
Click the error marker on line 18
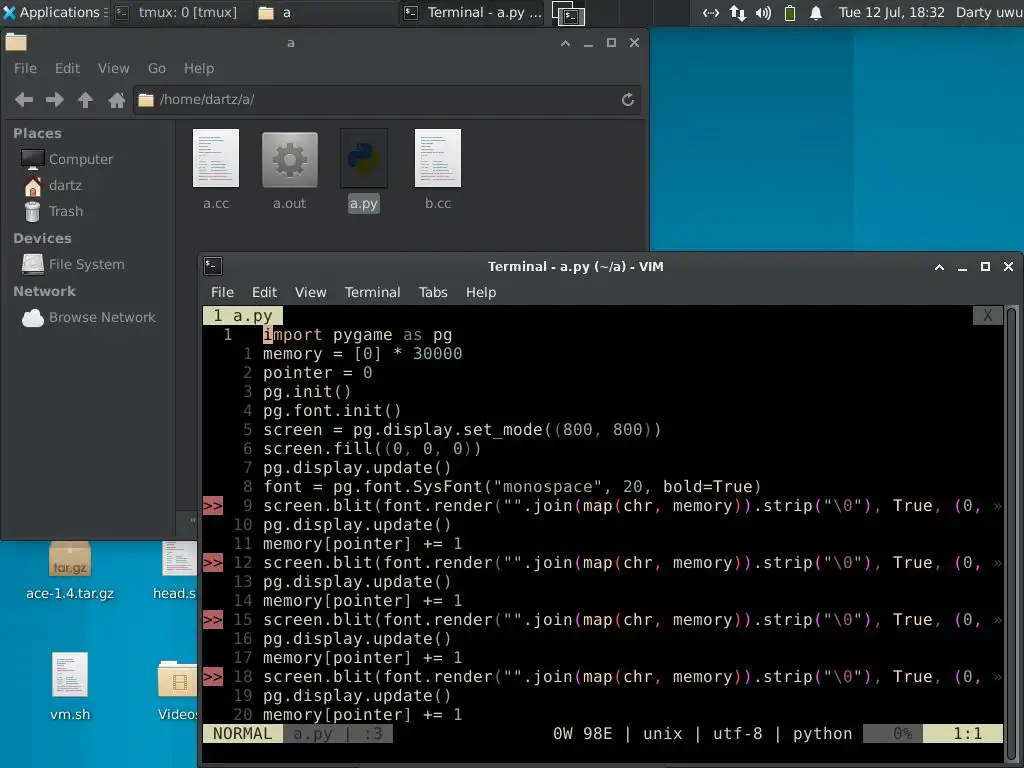[213, 677]
